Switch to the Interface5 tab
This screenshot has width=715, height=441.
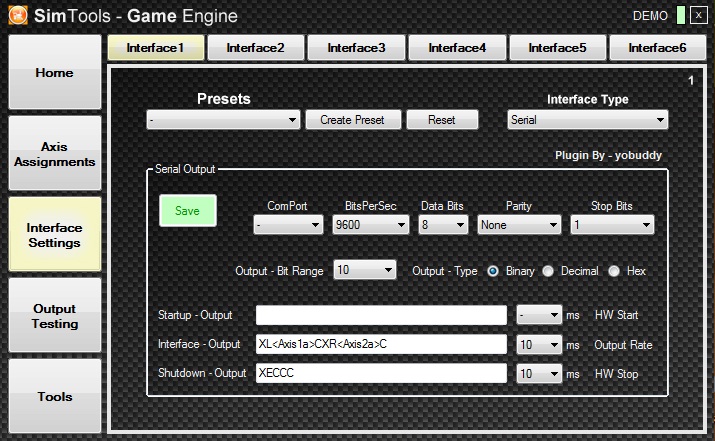coord(557,48)
